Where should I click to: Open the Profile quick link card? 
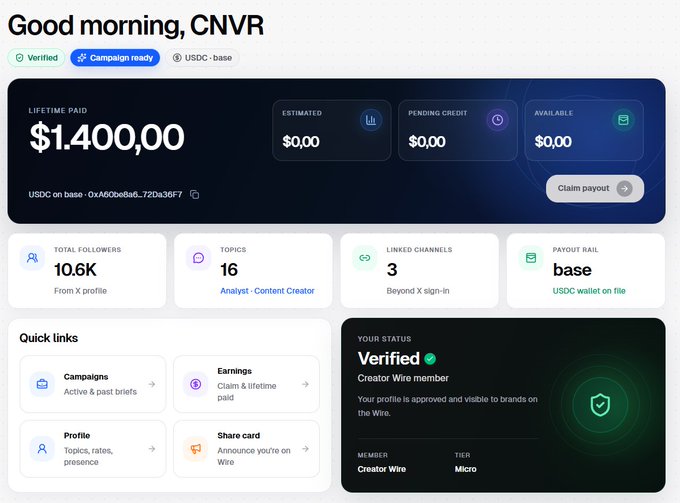coord(93,449)
